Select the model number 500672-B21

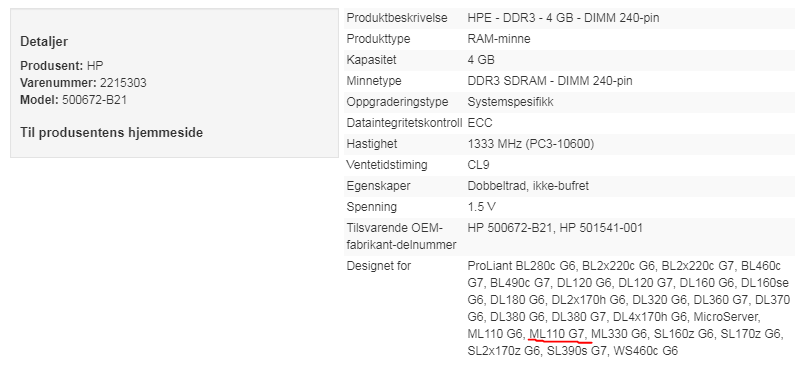[94, 100]
